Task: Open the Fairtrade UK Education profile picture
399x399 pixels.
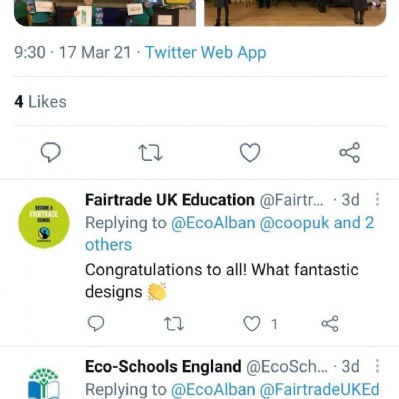Action: pyautogui.click(x=44, y=223)
